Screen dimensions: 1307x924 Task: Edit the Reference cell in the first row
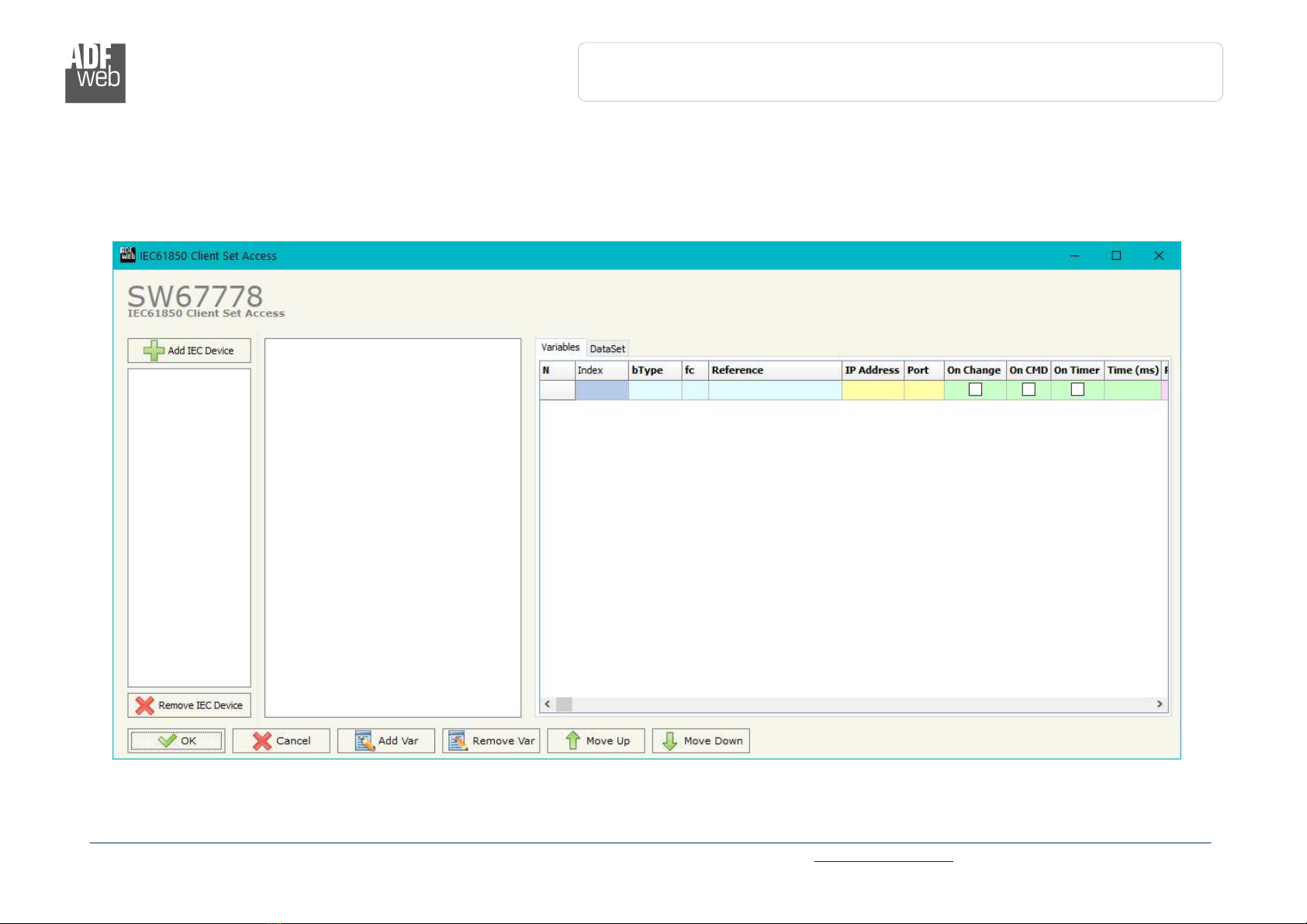coord(776,390)
